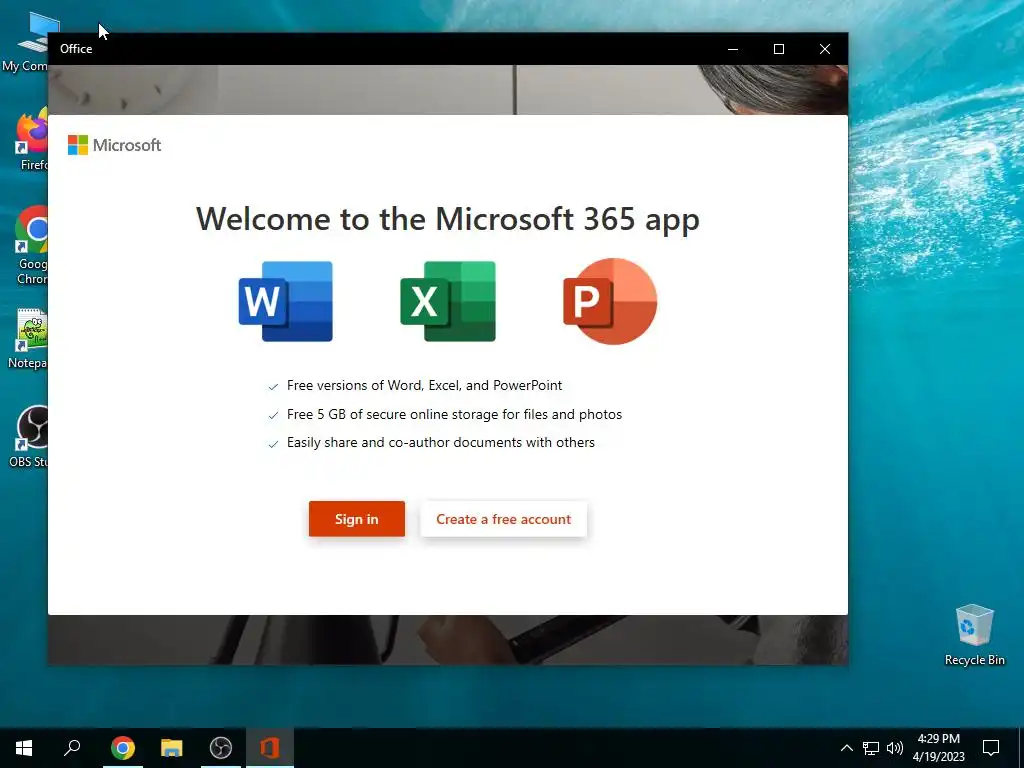The height and width of the screenshot is (768, 1024).
Task: Minimize the Office window
Action: point(733,49)
